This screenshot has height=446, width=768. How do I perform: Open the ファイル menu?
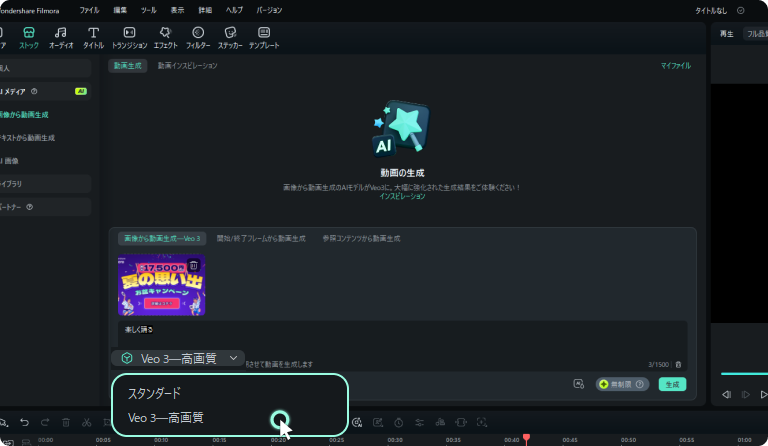coord(89,10)
